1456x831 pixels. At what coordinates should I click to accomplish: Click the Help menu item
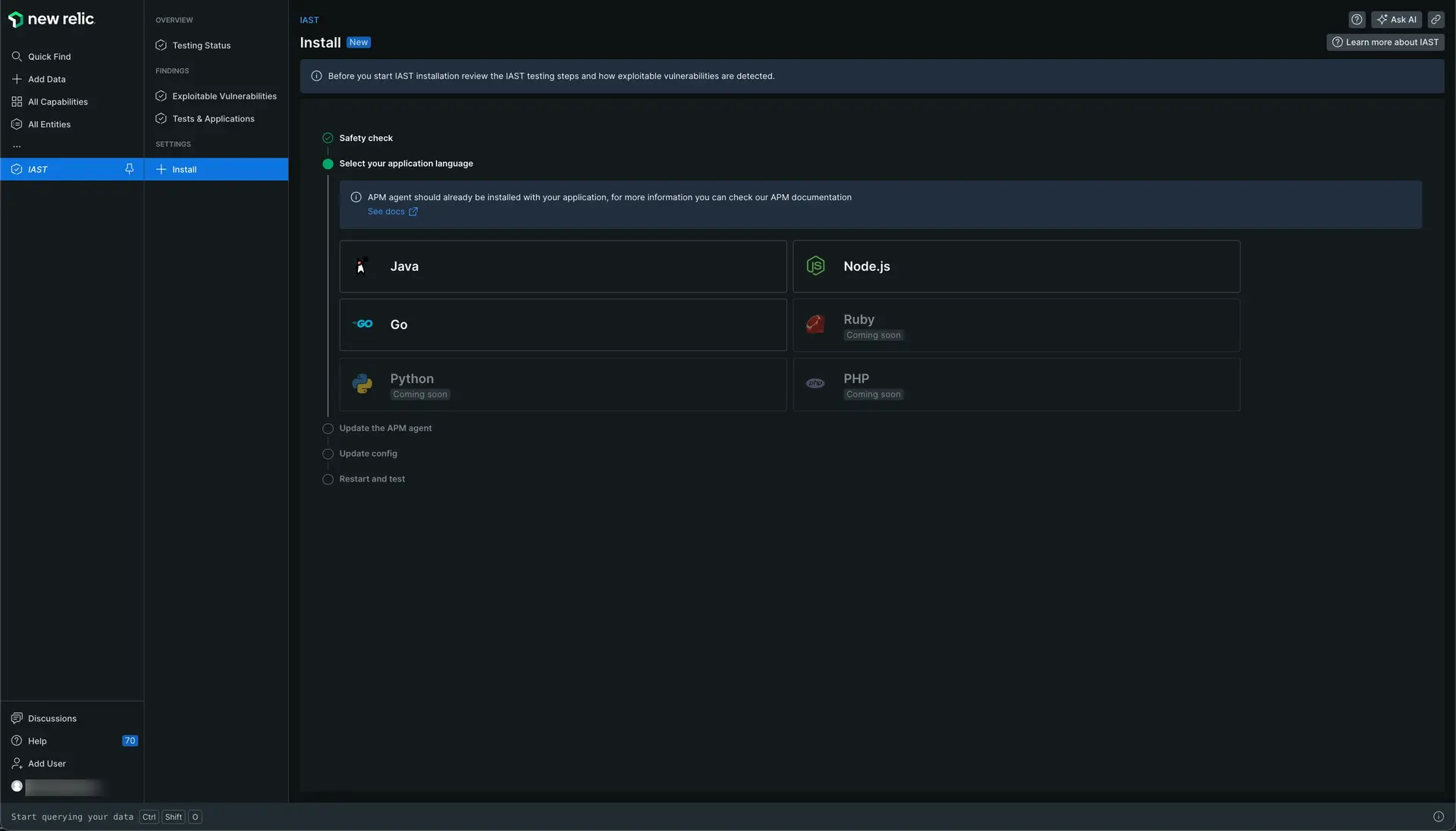pyautogui.click(x=36, y=741)
